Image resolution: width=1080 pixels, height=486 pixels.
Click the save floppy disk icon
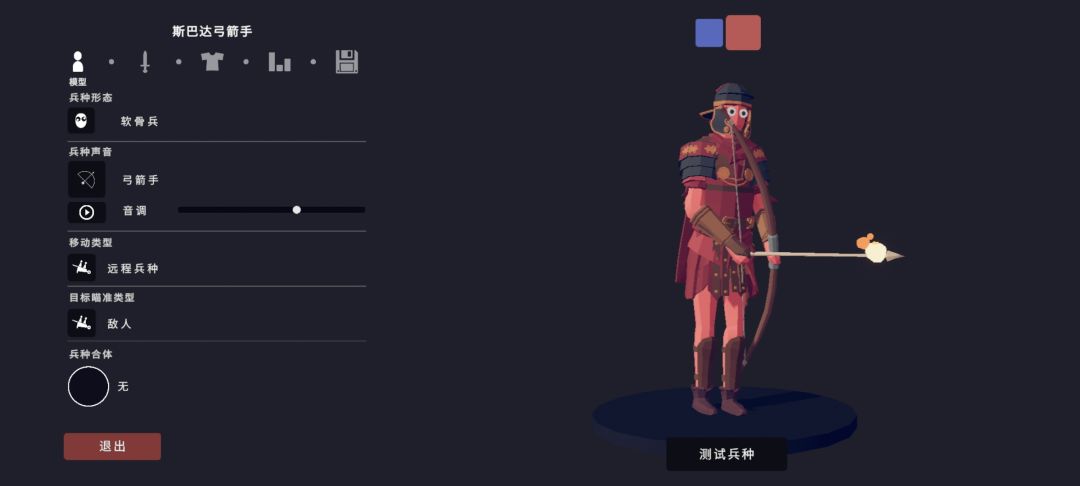pos(346,62)
